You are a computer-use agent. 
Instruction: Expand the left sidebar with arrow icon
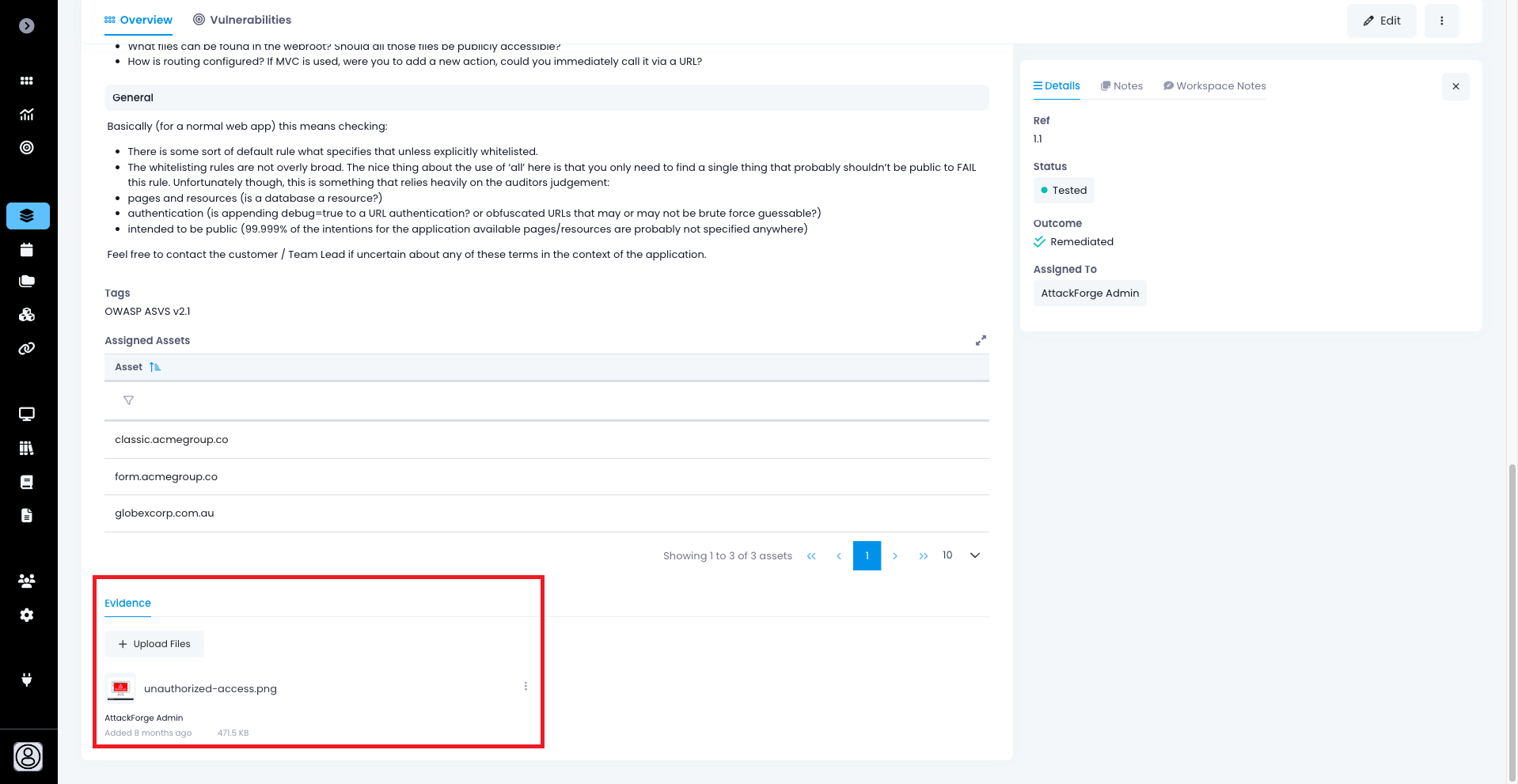tap(27, 26)
